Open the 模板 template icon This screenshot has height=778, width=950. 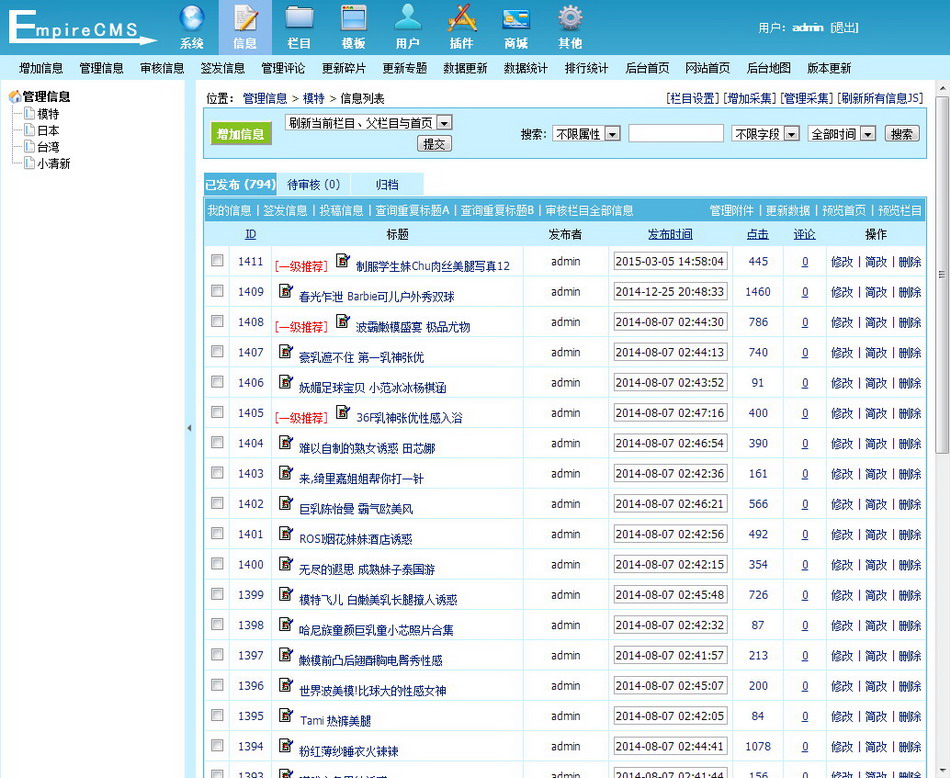click(x=353, y=19)
